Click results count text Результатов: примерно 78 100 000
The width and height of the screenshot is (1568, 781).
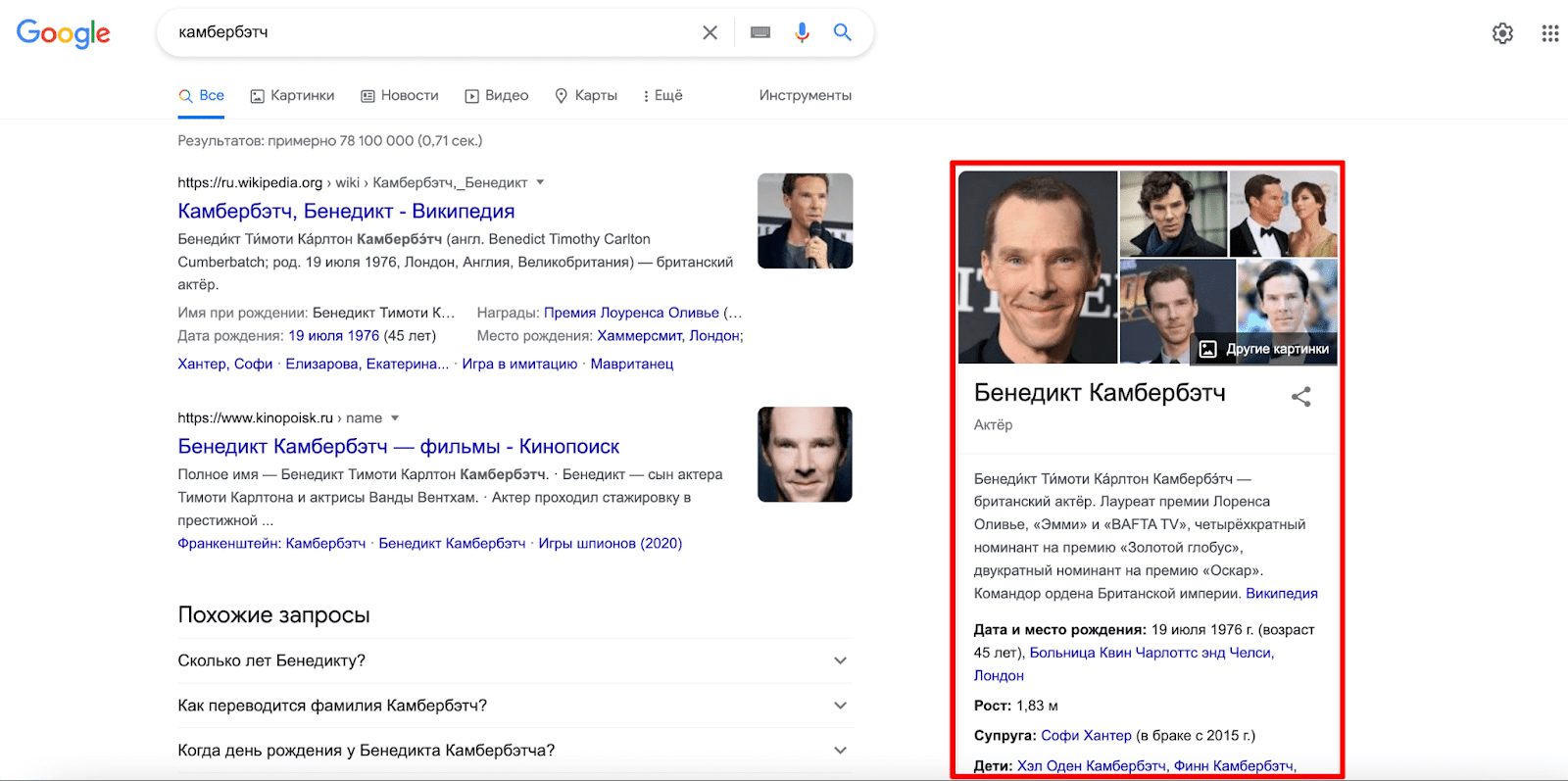click(330, 141)
